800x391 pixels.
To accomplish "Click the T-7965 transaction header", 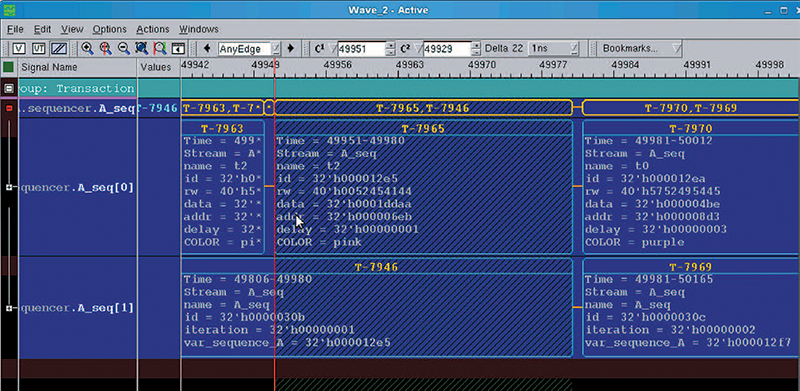I will [x=423, y=129].
